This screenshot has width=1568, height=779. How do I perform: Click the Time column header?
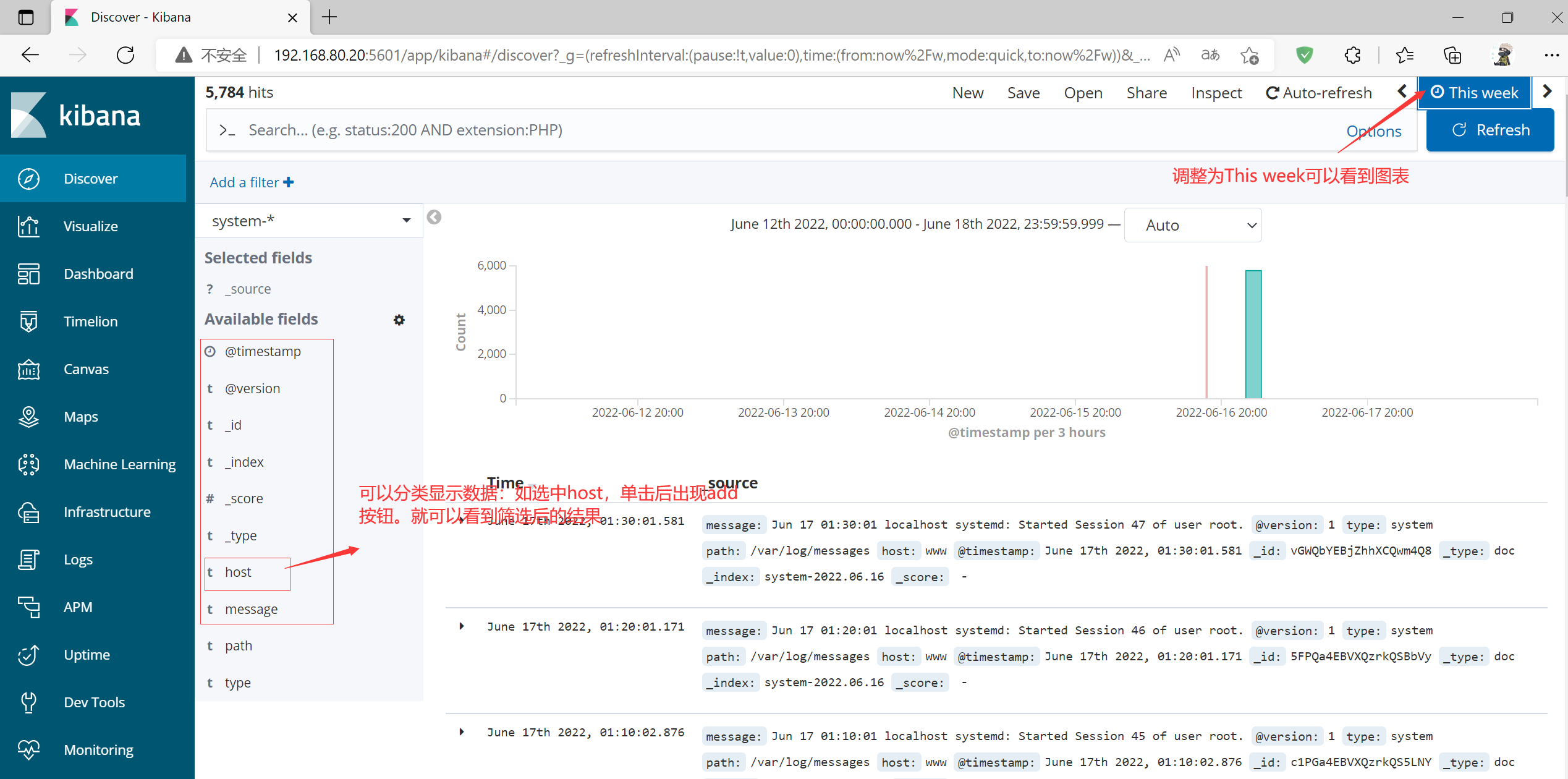[x=505, y=483]
